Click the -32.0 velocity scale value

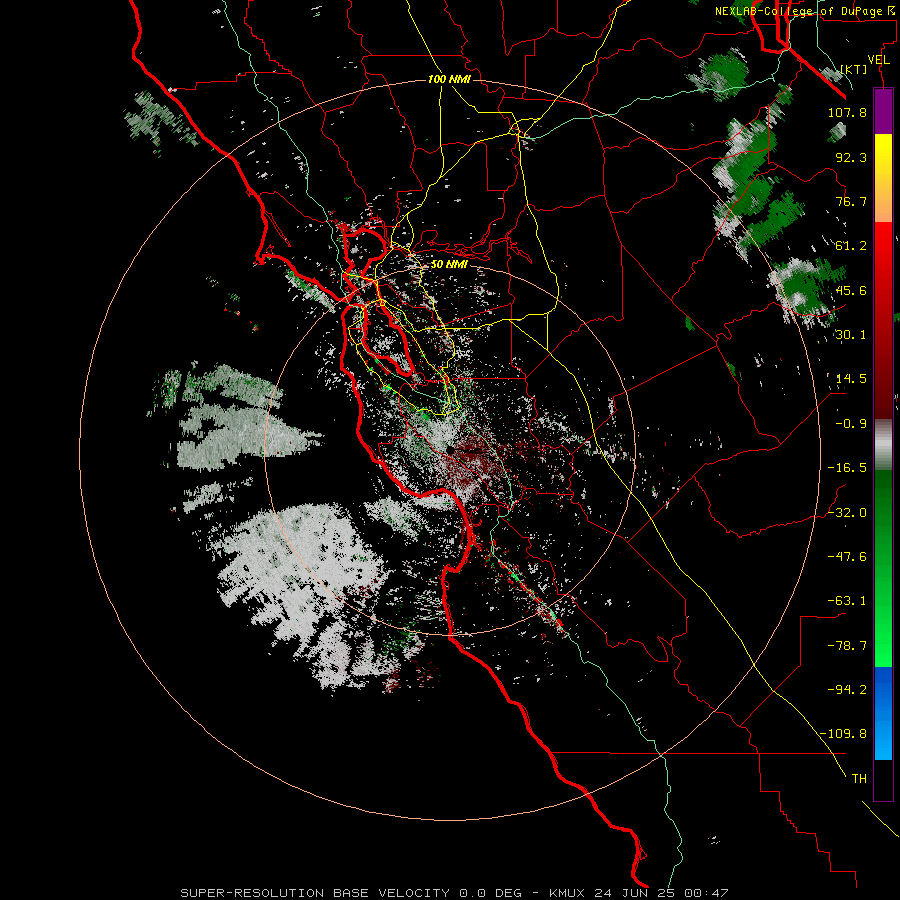[x=847, y=513]
